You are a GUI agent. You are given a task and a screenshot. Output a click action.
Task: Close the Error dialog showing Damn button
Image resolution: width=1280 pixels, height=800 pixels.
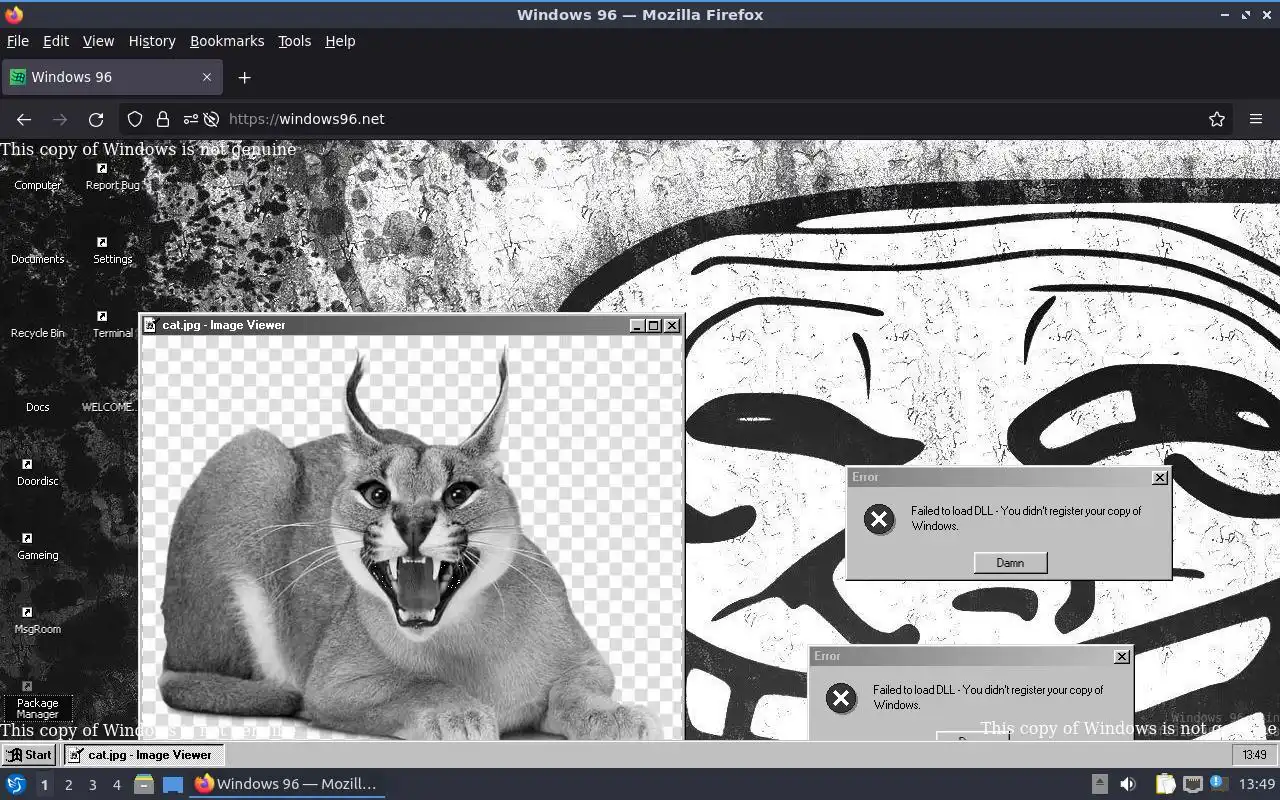coord(1160,478)
